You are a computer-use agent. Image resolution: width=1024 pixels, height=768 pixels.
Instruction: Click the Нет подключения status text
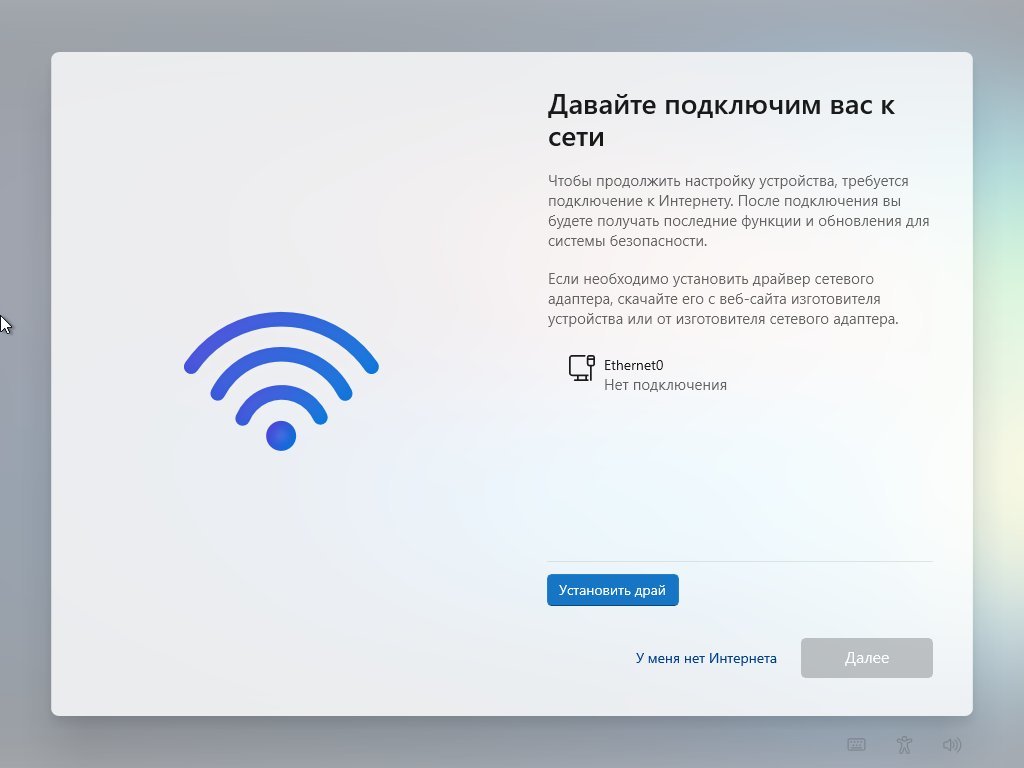coord(665,385)
